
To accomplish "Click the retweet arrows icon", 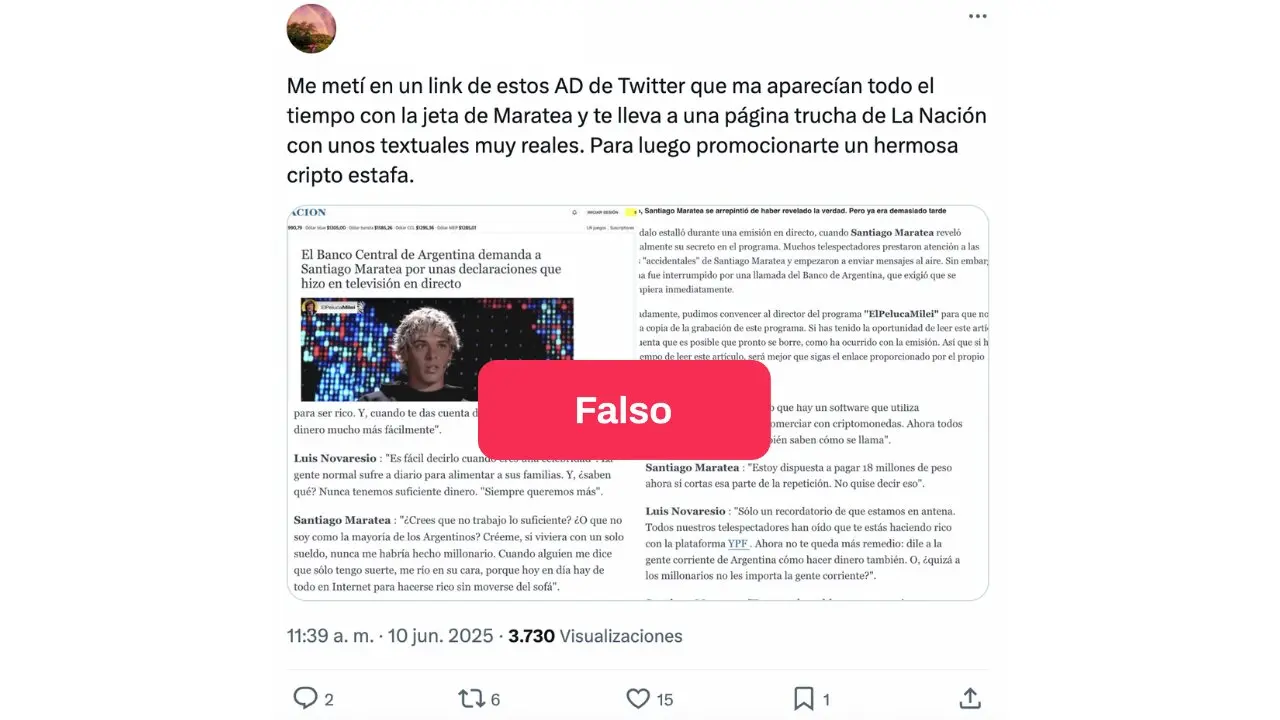I will click(x=471, y=698).
